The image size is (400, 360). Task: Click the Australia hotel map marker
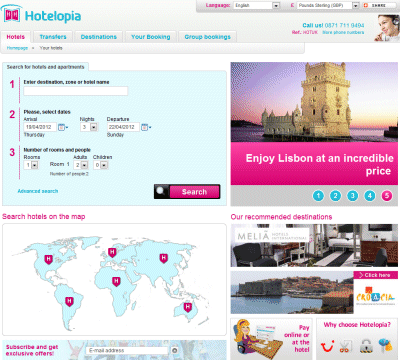(188, 307)
